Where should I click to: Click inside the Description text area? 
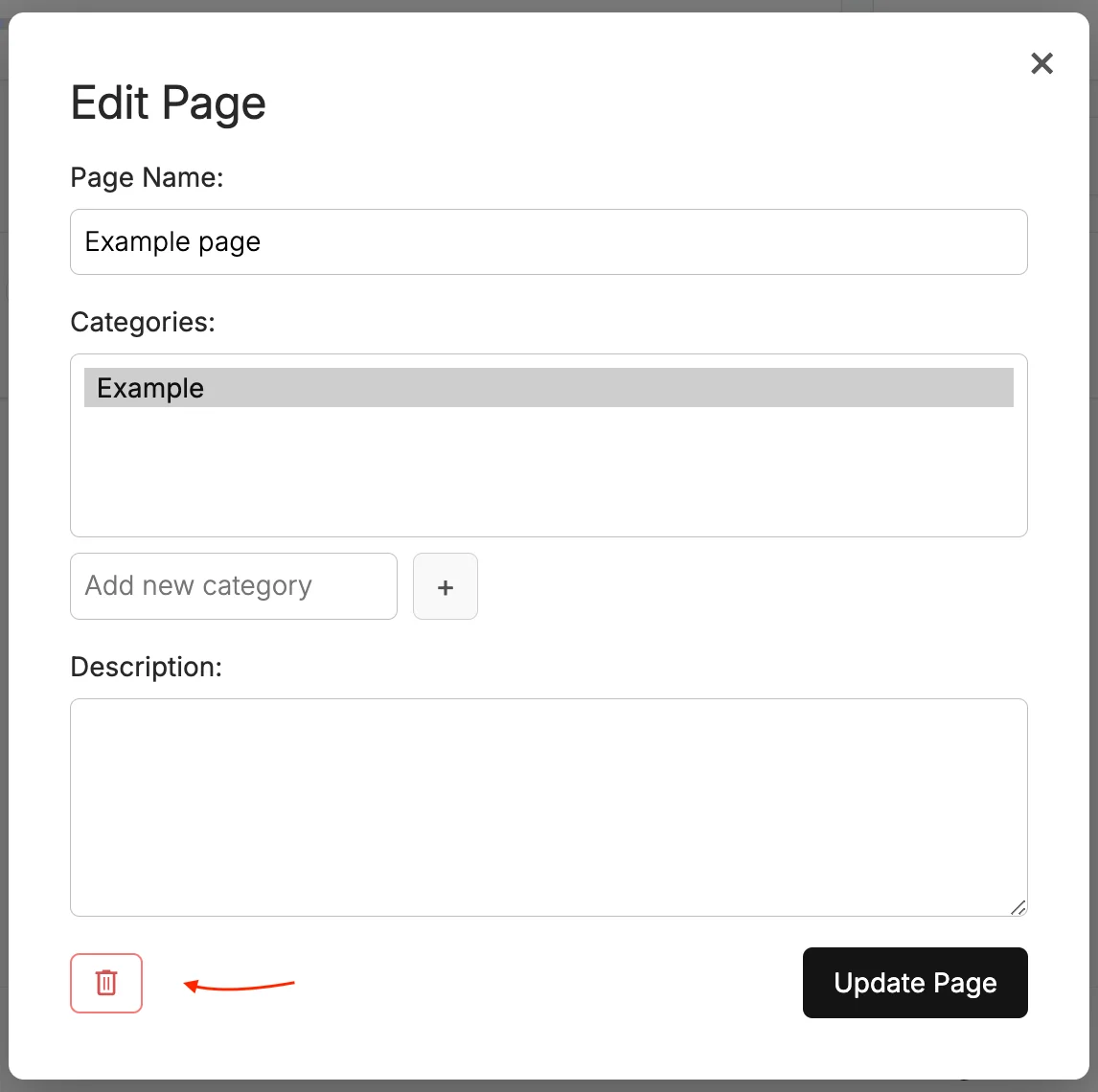click(549, 808)
